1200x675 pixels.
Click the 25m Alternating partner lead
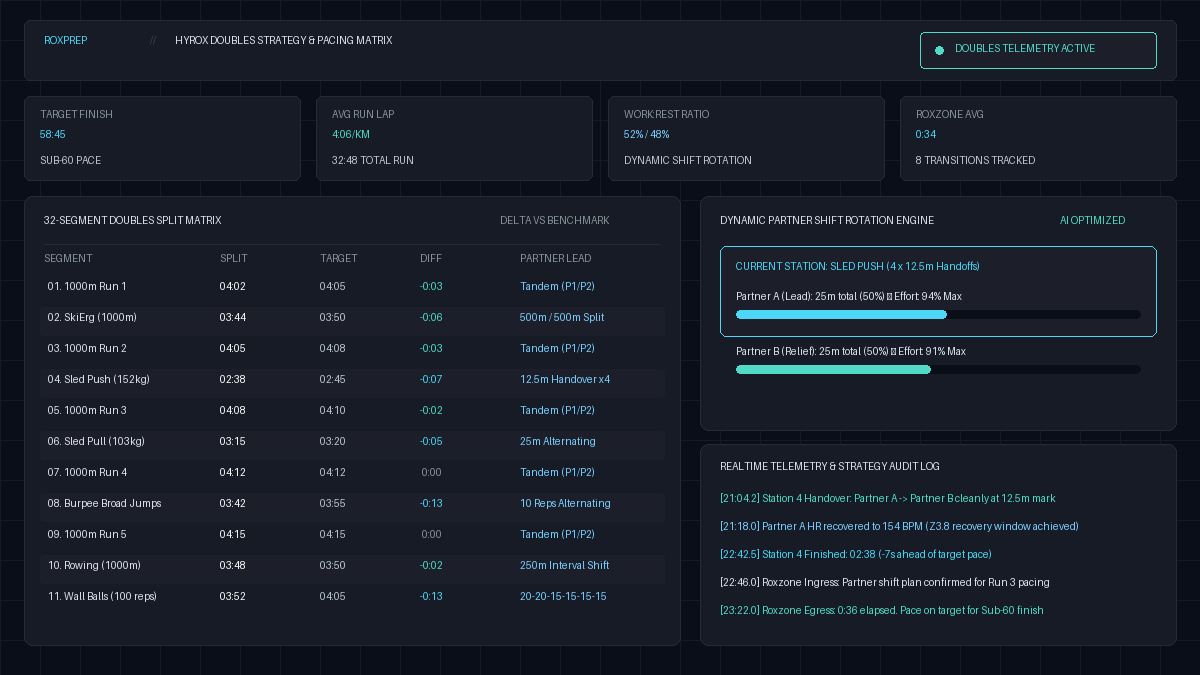[x=558, y=441]
